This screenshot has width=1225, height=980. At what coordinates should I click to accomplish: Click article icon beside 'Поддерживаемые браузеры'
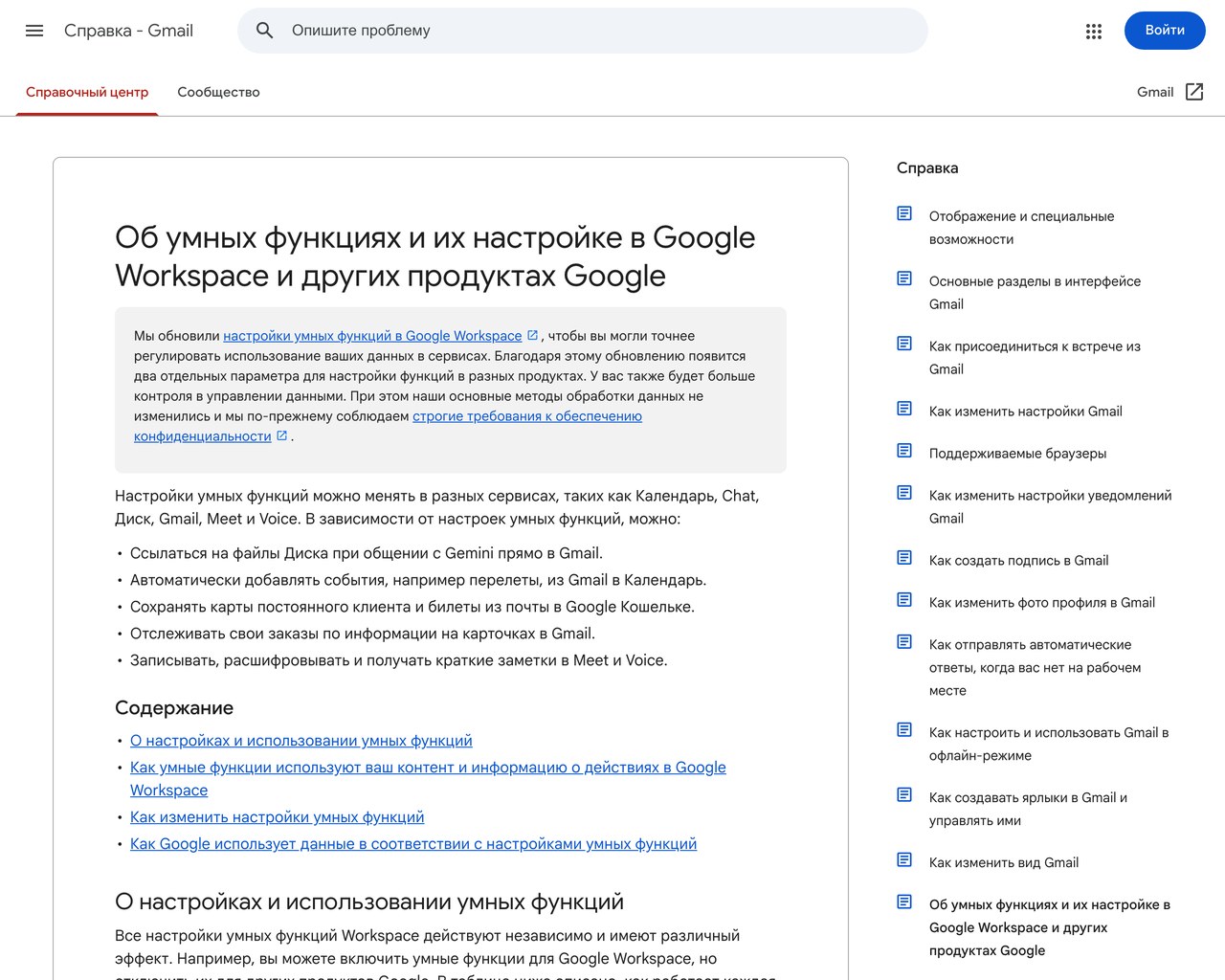pos(904,451)
